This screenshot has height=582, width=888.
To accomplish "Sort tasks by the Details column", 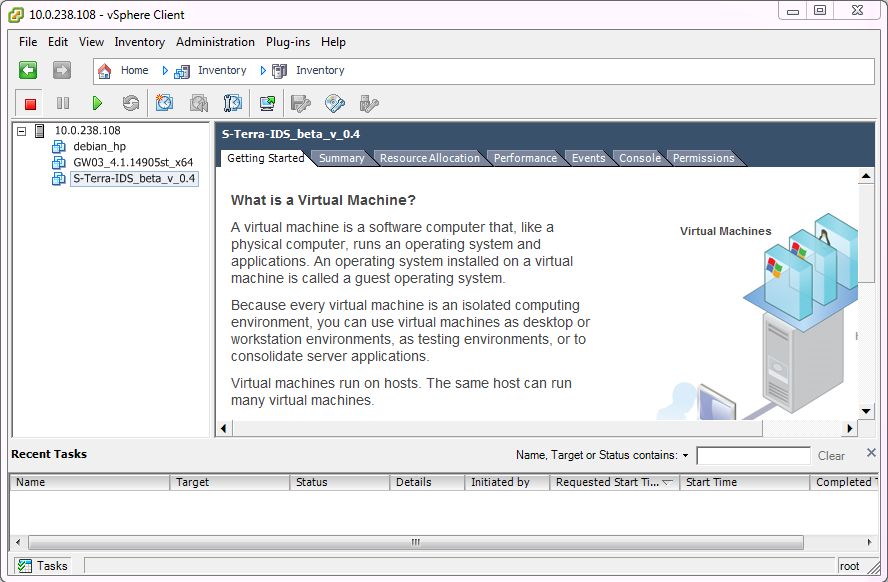I will pyautogui.click(x=427, y=482).
